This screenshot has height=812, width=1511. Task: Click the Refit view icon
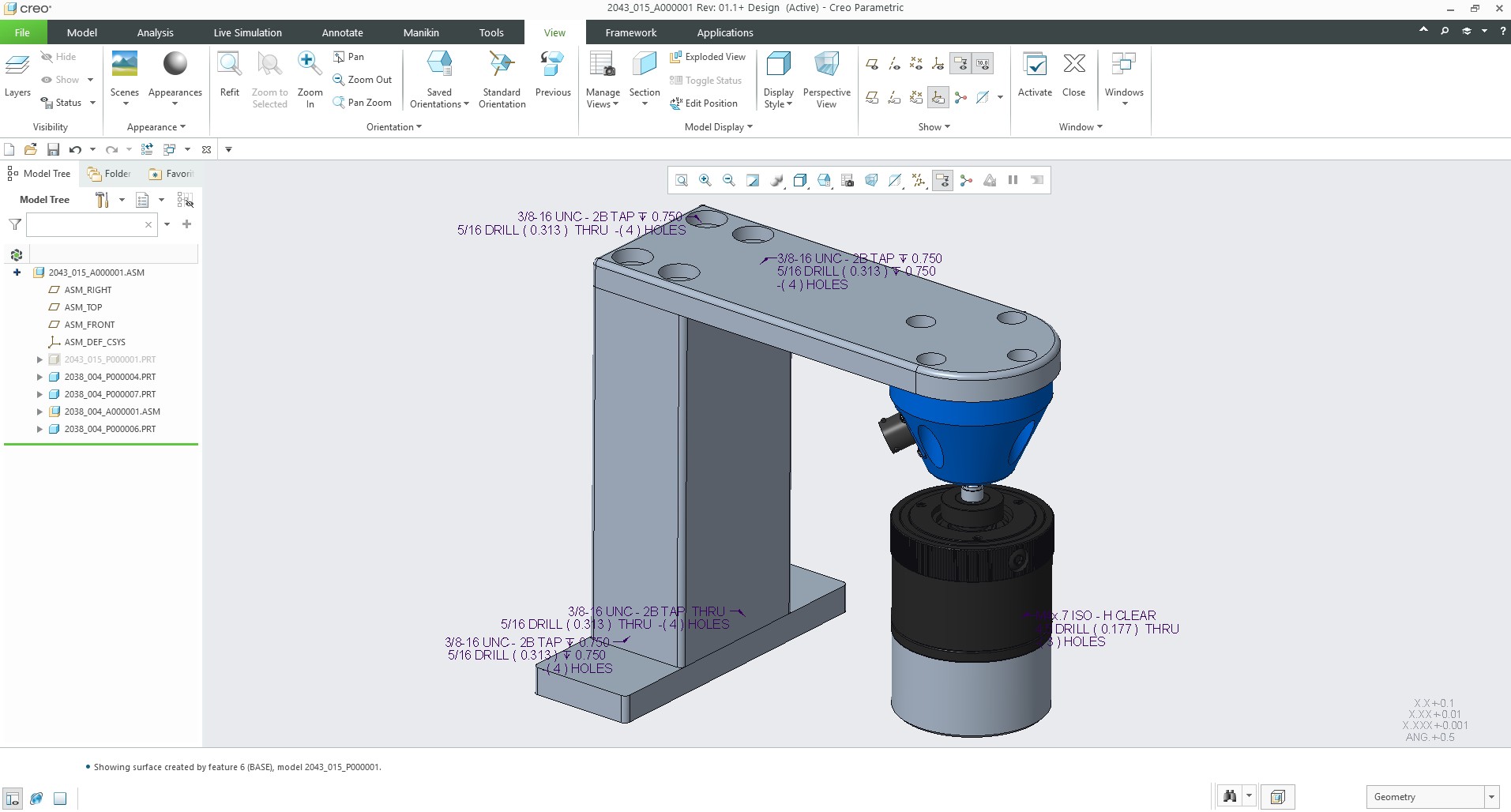[x=229, y=65]
